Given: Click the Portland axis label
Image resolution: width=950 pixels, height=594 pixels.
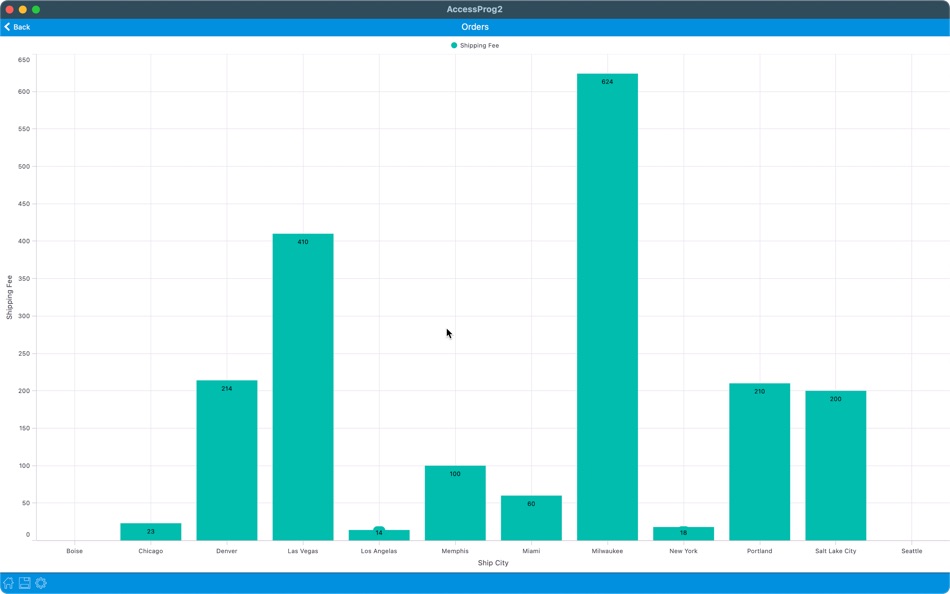Looking at the screenshot, I should (760, 551).
